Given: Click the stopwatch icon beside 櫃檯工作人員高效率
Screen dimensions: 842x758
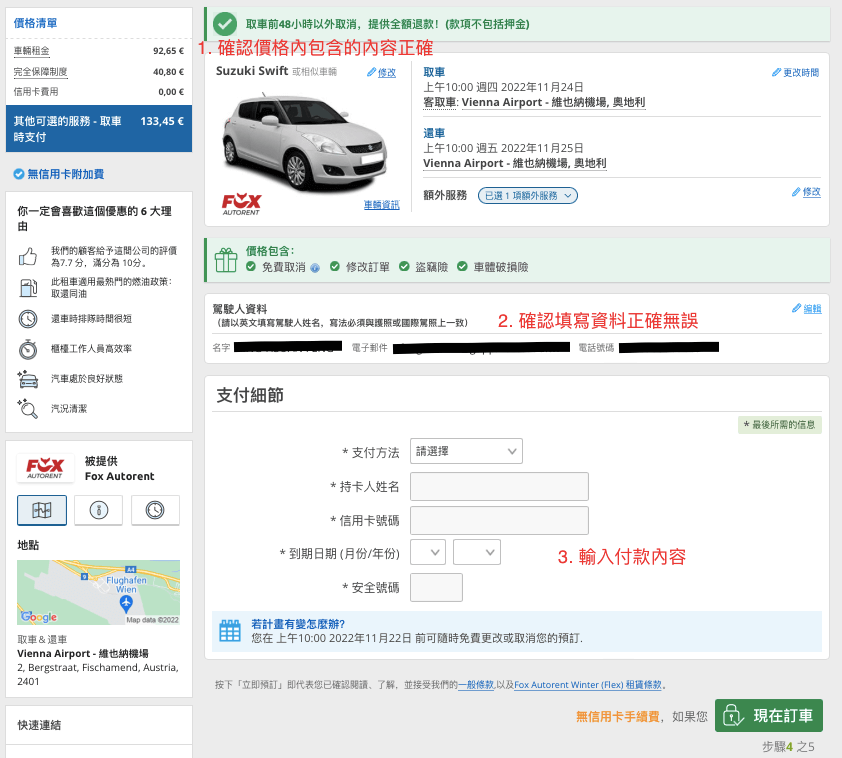Looking at the screenshot, I should (28, 349).
